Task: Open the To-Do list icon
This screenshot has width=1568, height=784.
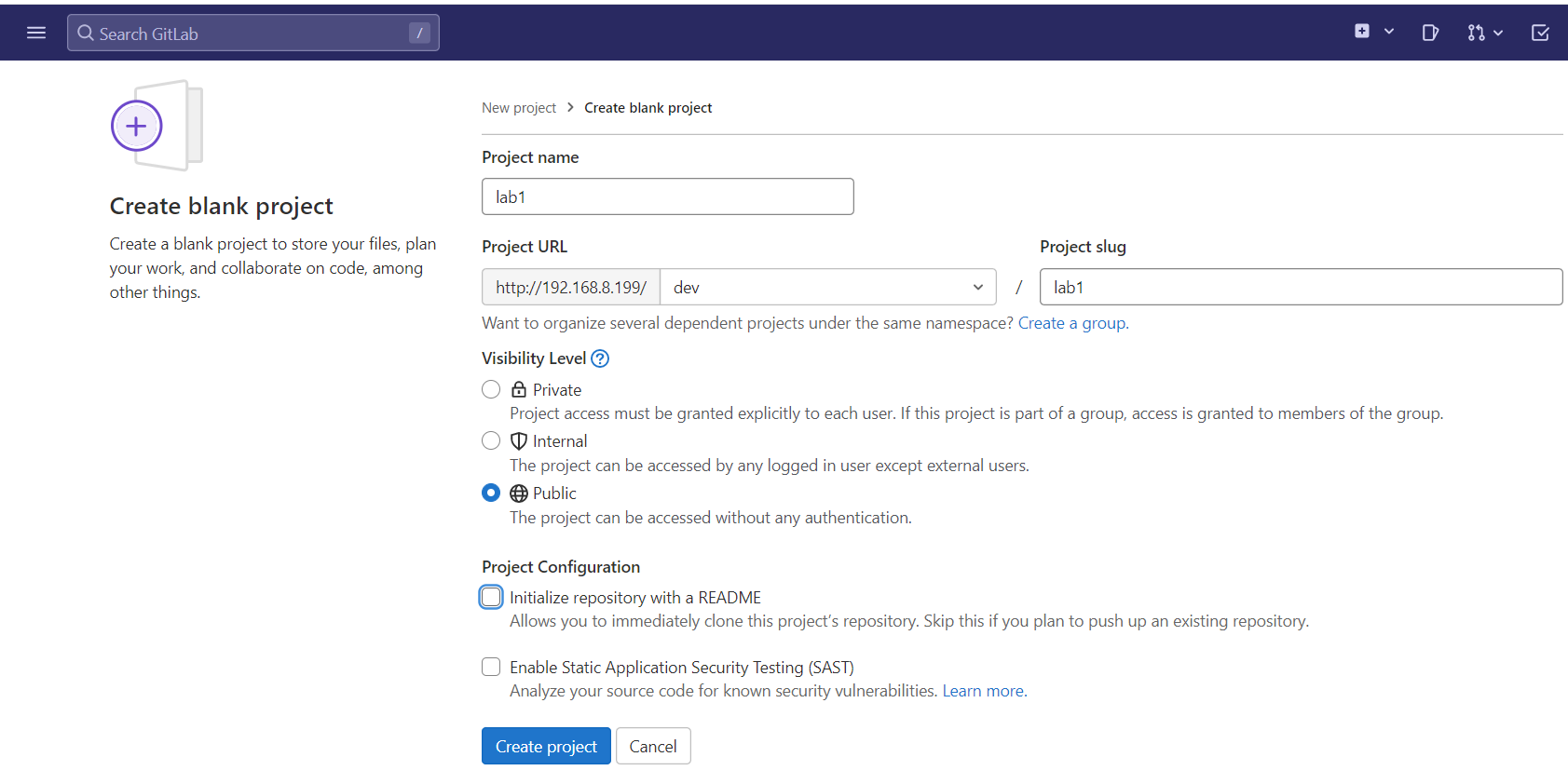Action: 1540,34
